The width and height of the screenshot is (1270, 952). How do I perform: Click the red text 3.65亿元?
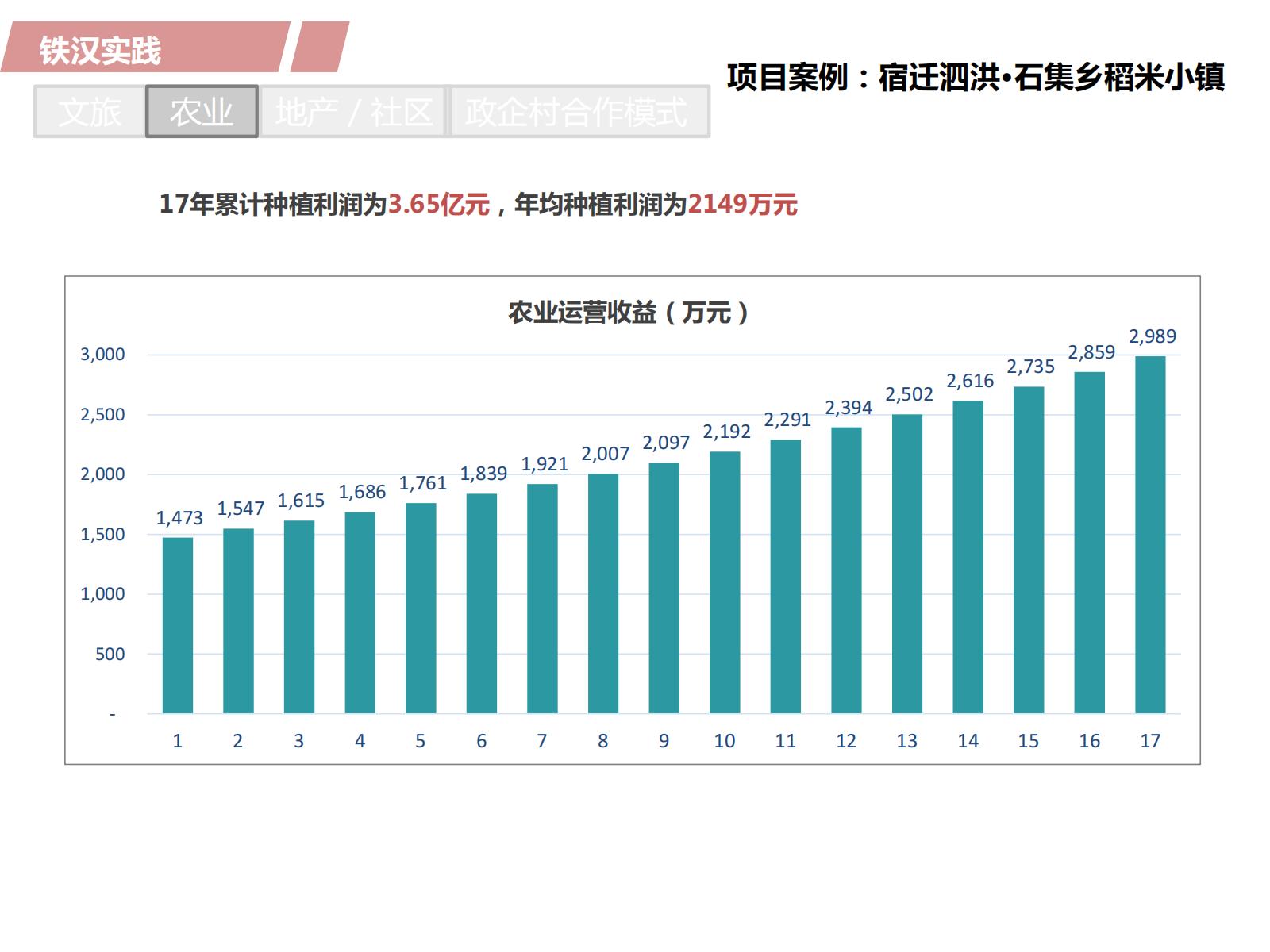point(438,205)
